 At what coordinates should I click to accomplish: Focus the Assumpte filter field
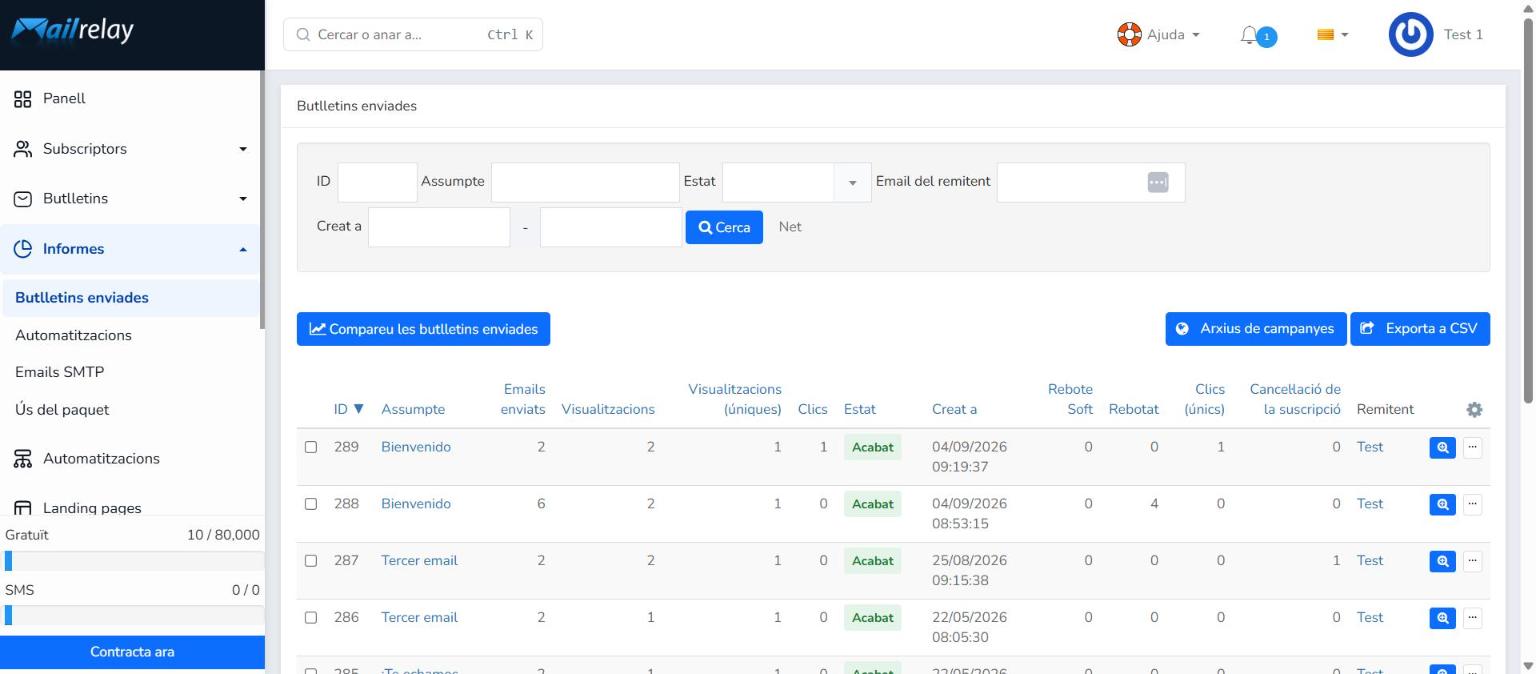click(585, 182)
